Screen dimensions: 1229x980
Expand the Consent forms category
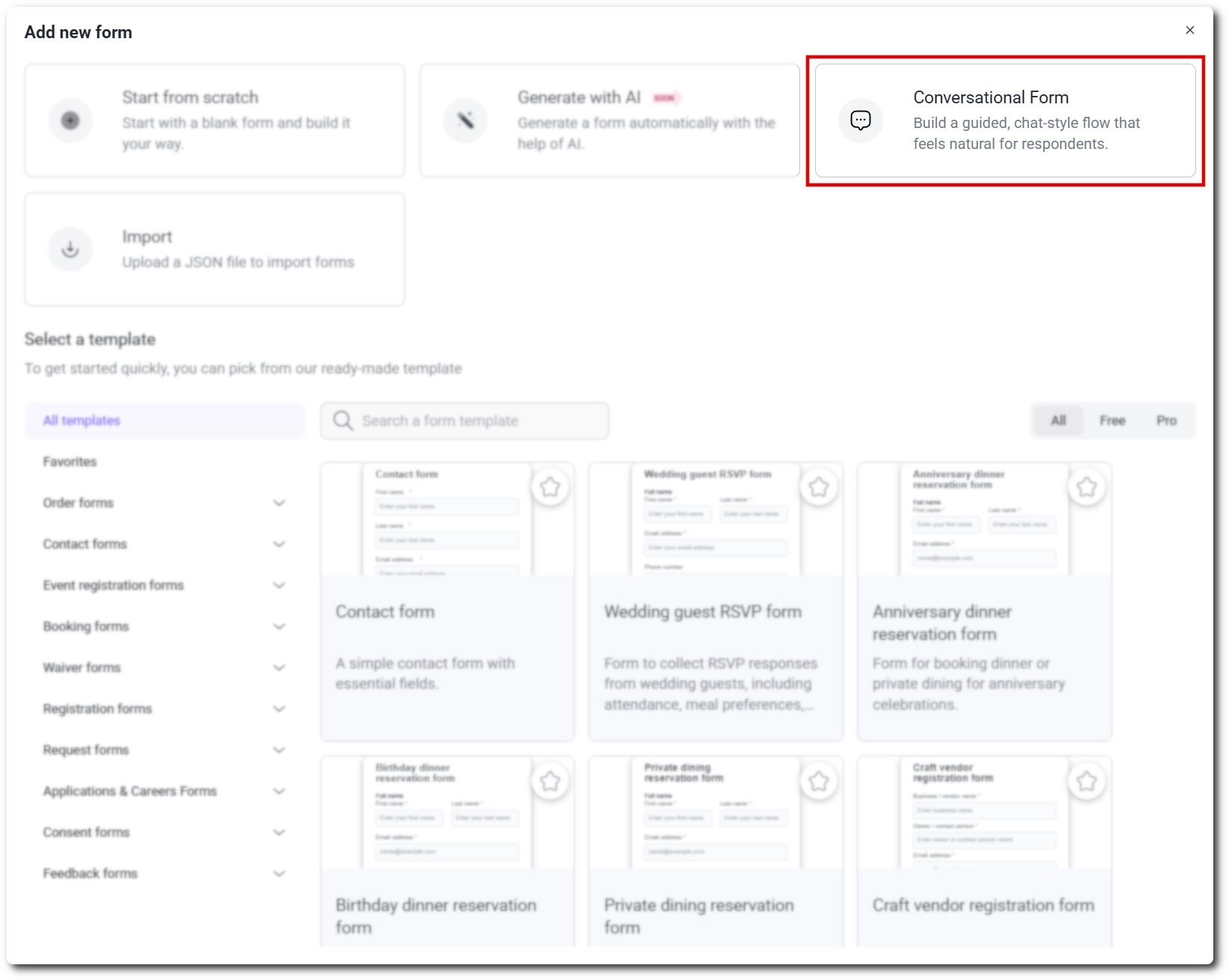[x=279, y=833]
